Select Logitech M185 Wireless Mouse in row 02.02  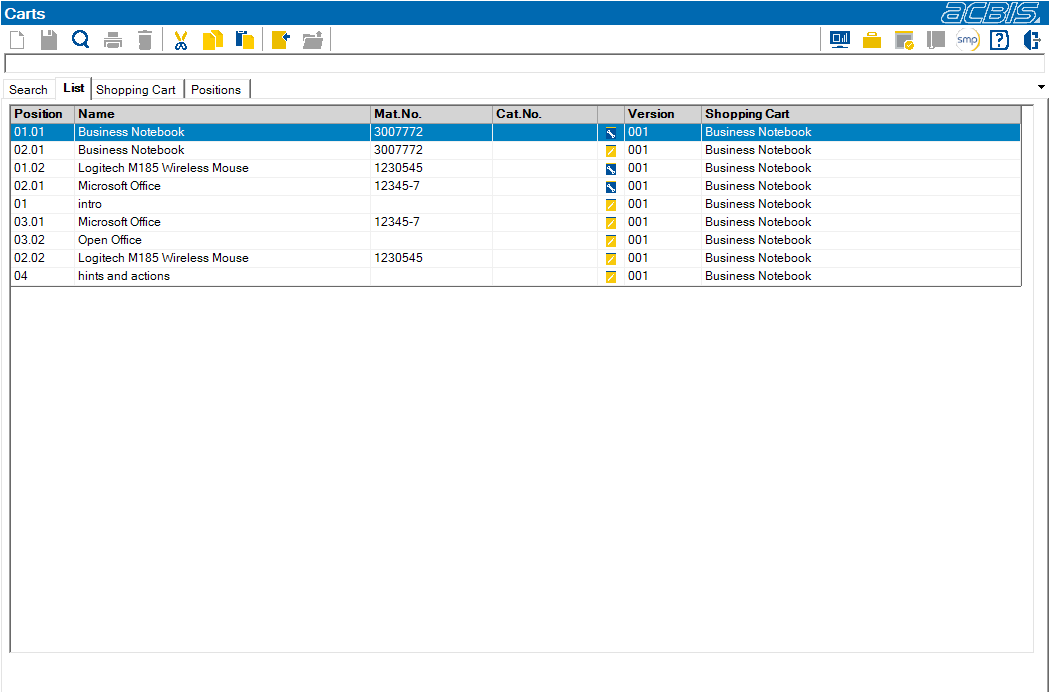163,258
